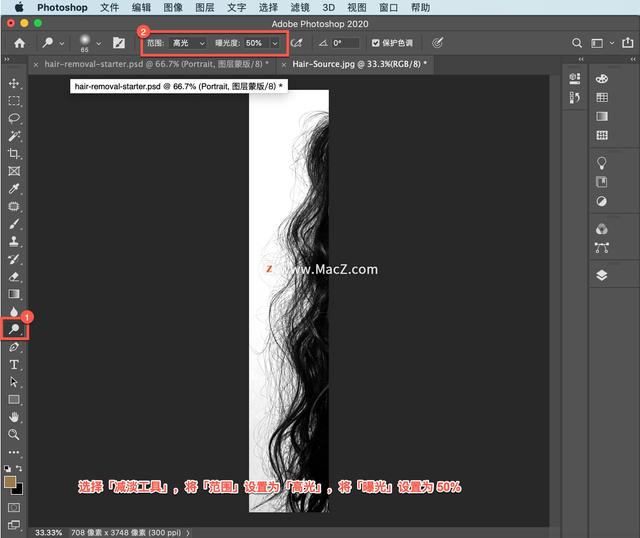
Task: Open the brush preset picker dropdown
Action: (98, 43)
